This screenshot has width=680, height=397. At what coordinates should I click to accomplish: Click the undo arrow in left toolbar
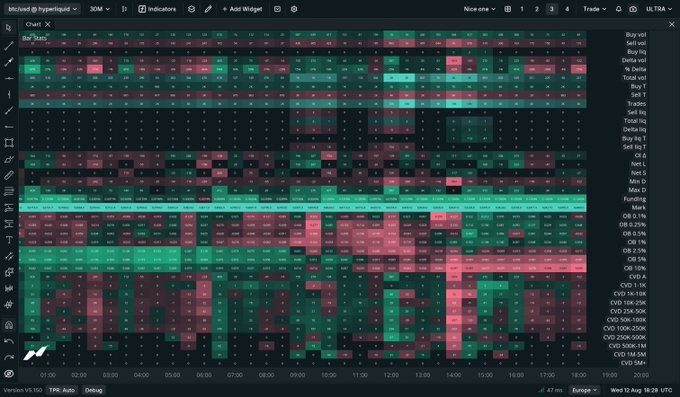click(x=9, y=341)
